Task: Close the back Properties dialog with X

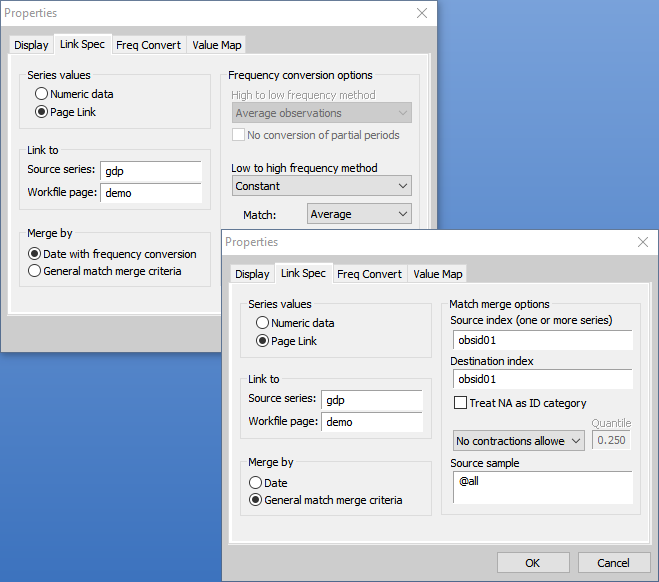Action: (x=421, y=13)
